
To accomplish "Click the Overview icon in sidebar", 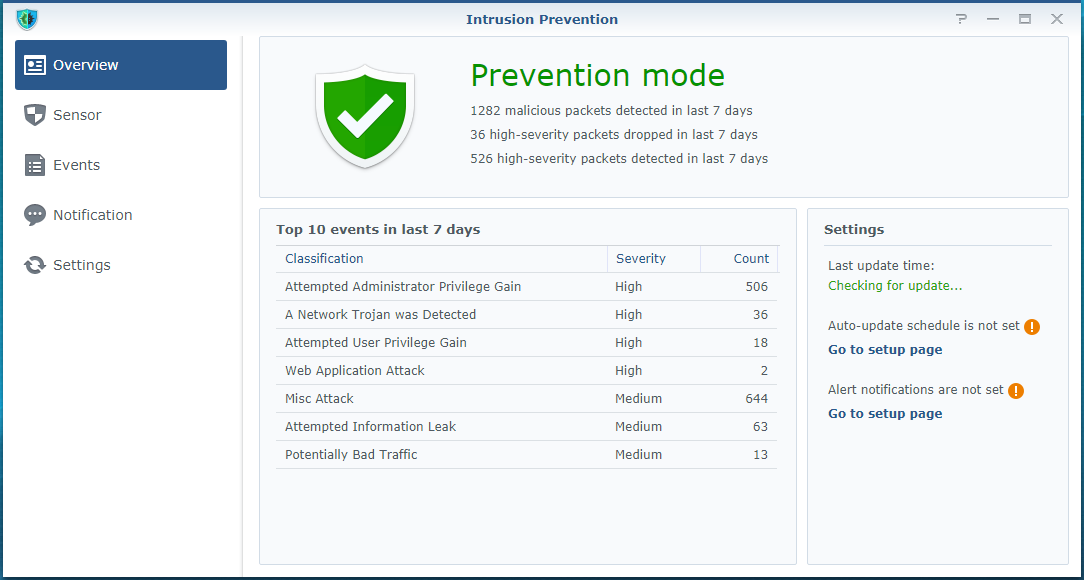I will point(35,65).
